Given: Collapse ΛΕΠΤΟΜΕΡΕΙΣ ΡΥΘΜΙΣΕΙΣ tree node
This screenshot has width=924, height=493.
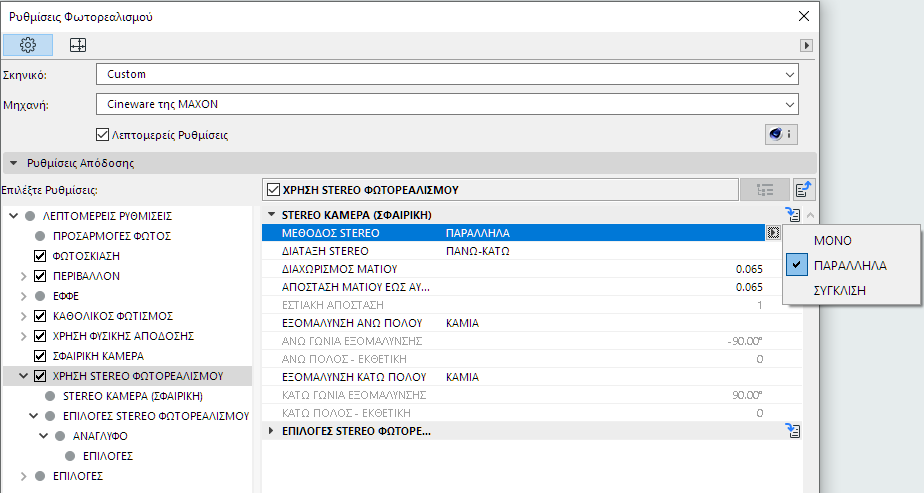Looking at the screenshot, I should tap(14, 216).
